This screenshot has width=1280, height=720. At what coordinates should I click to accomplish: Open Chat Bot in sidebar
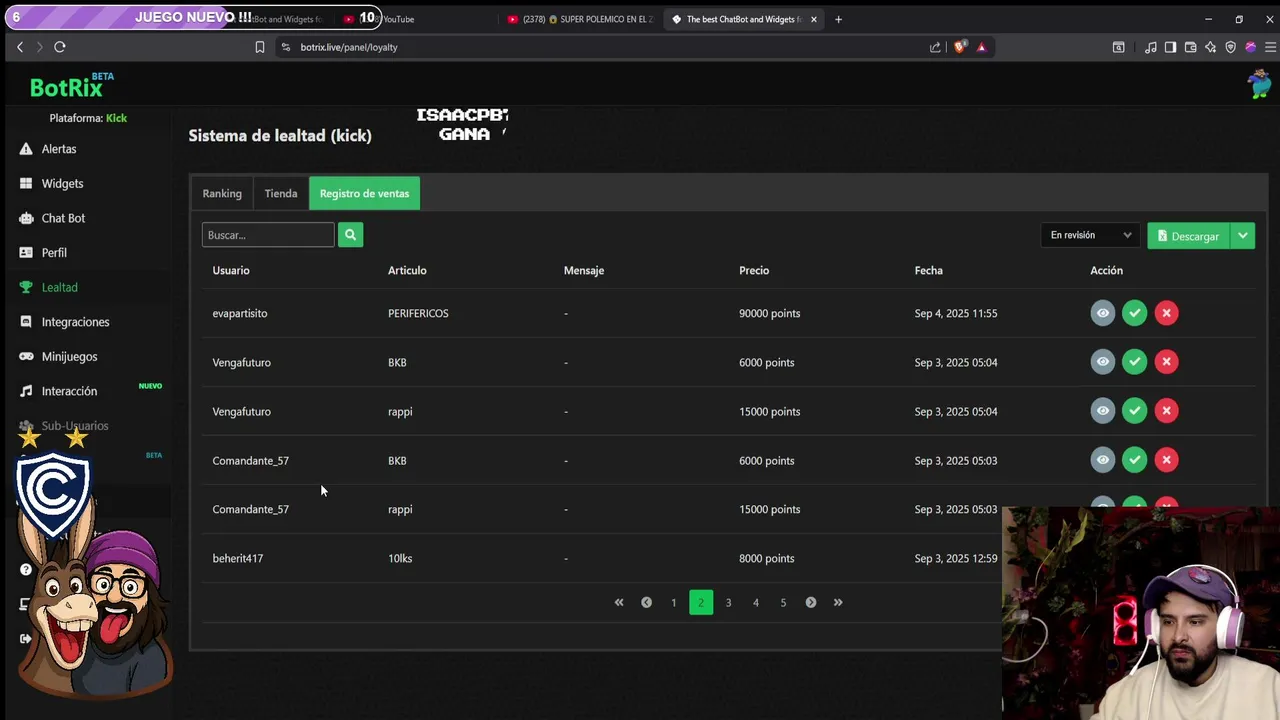[63, 218]
